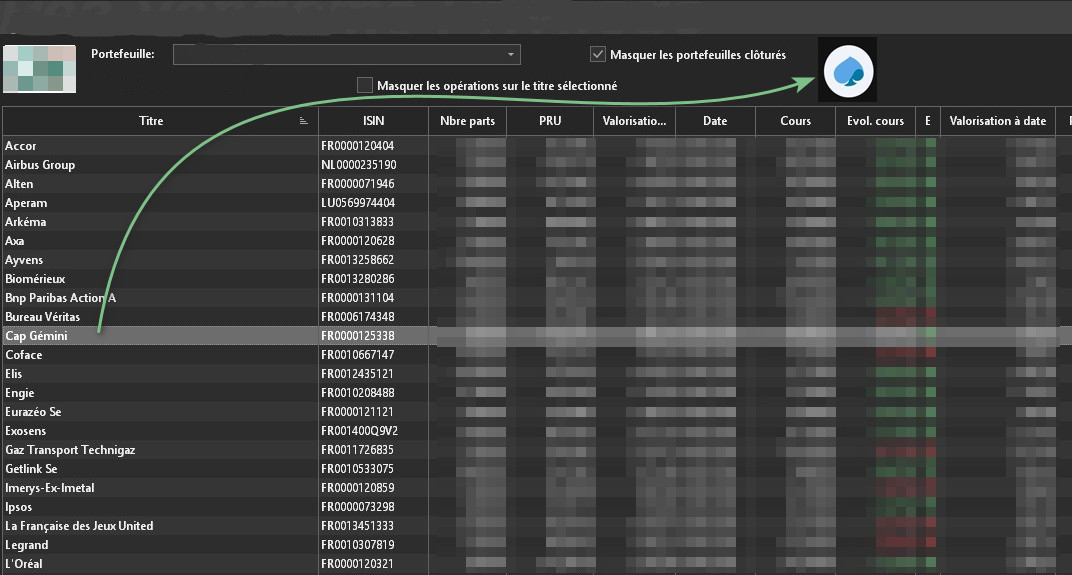Click ISIN FR0000120404 cell
Viewport: 1072px width, 575px height.
[x=373, y=146]
